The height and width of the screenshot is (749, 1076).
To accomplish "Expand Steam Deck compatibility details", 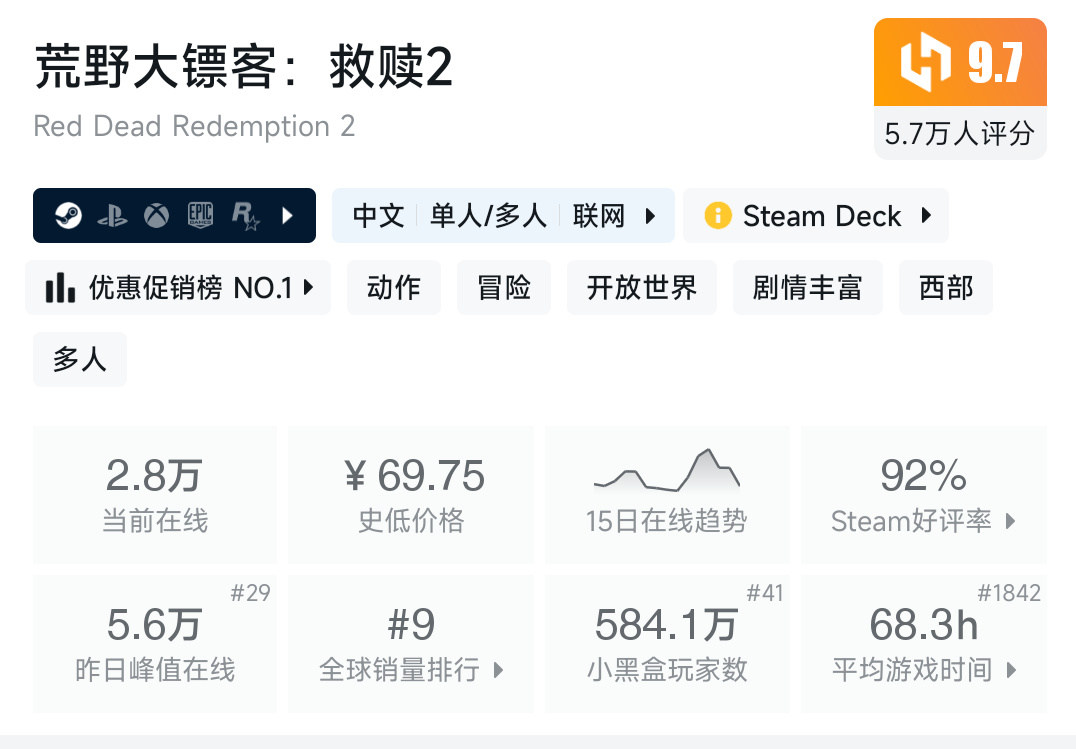I will coord(926,215).
